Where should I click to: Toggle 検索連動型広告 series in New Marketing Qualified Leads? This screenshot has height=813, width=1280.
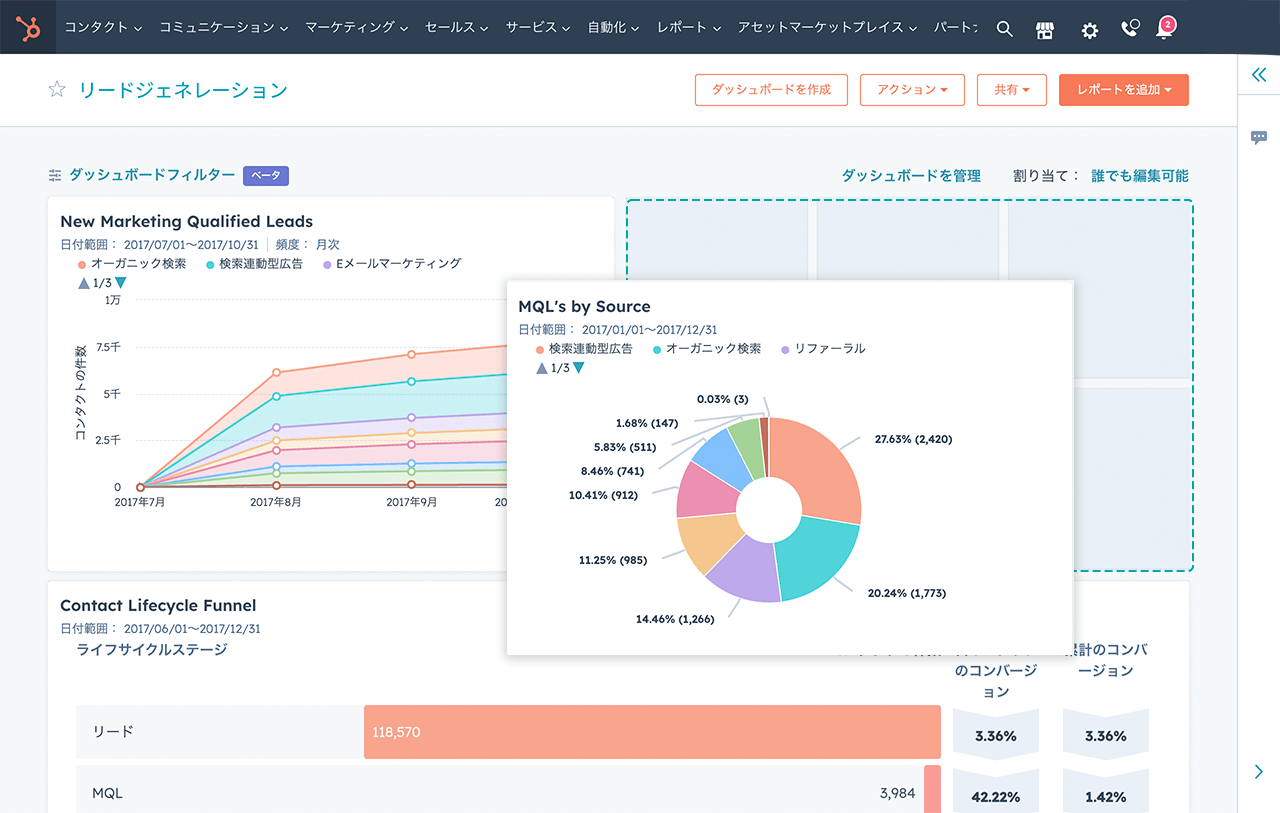pos(254,264)
